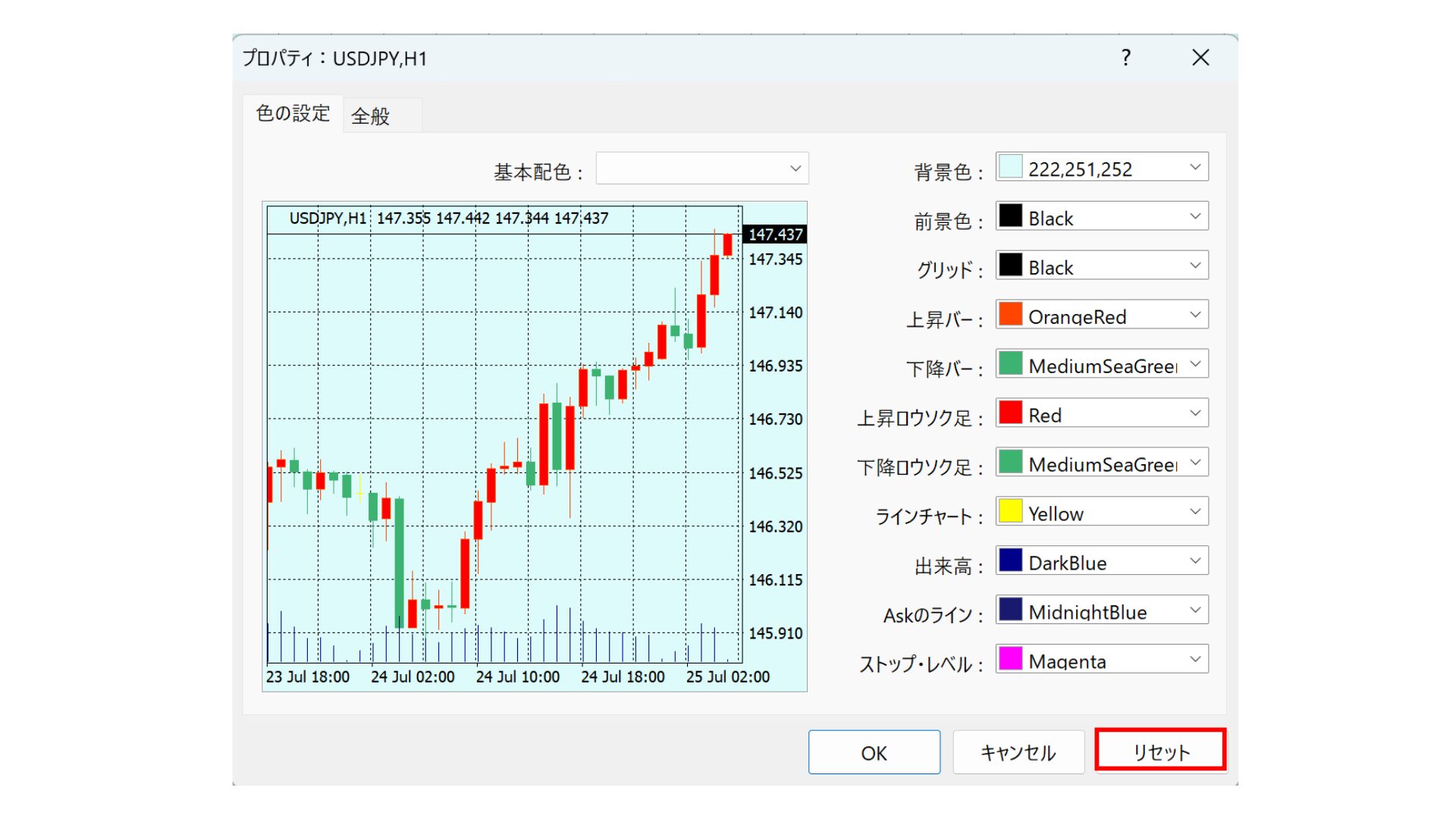
Task: Select the 色の設定 tab
Action: [x=293, y=114]
